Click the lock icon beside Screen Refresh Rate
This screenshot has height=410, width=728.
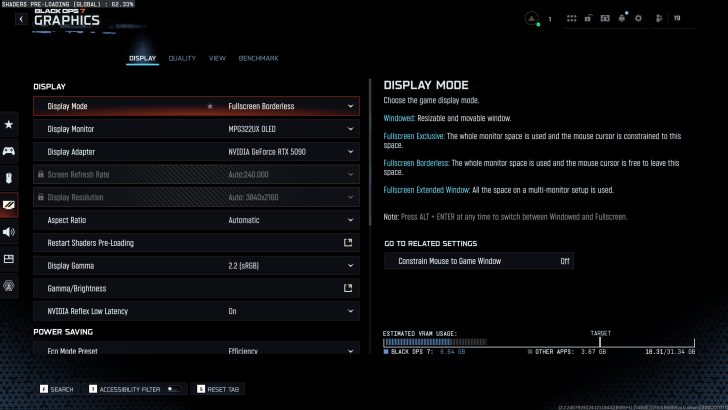pyautogui.click(x=40, y=174)
